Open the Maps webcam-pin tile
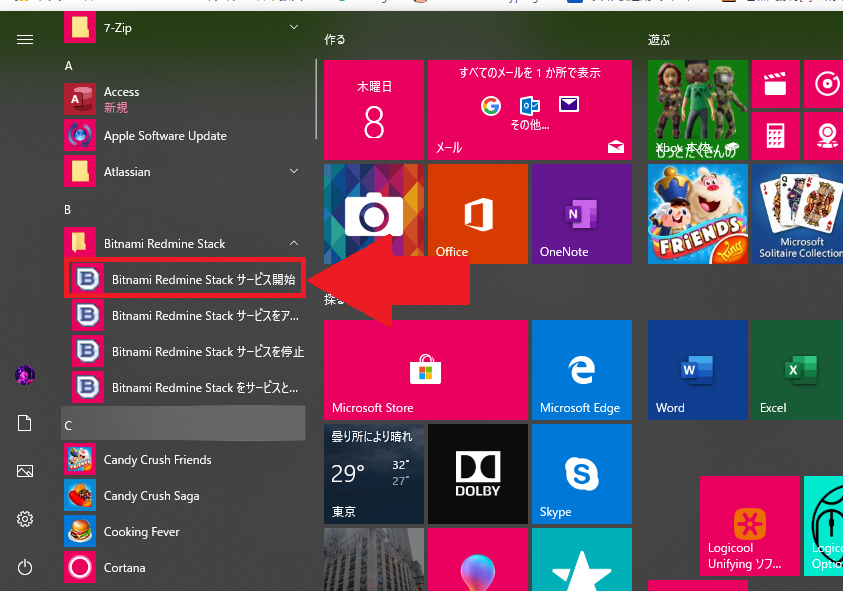Image resolution: width=843 pixels, height=591 pixels. 824,136
